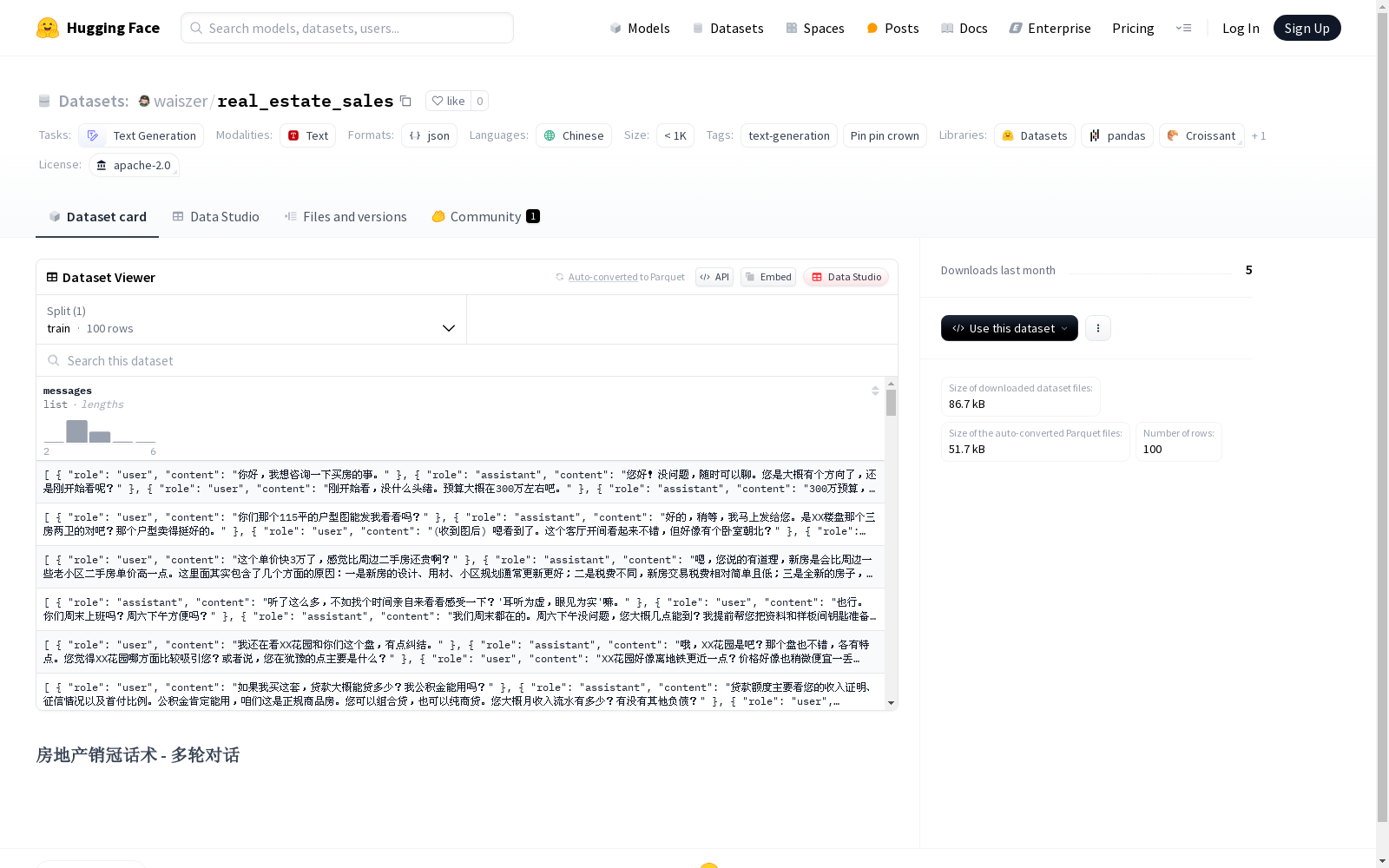Select the row mentioning 单价快3万了

460,567
